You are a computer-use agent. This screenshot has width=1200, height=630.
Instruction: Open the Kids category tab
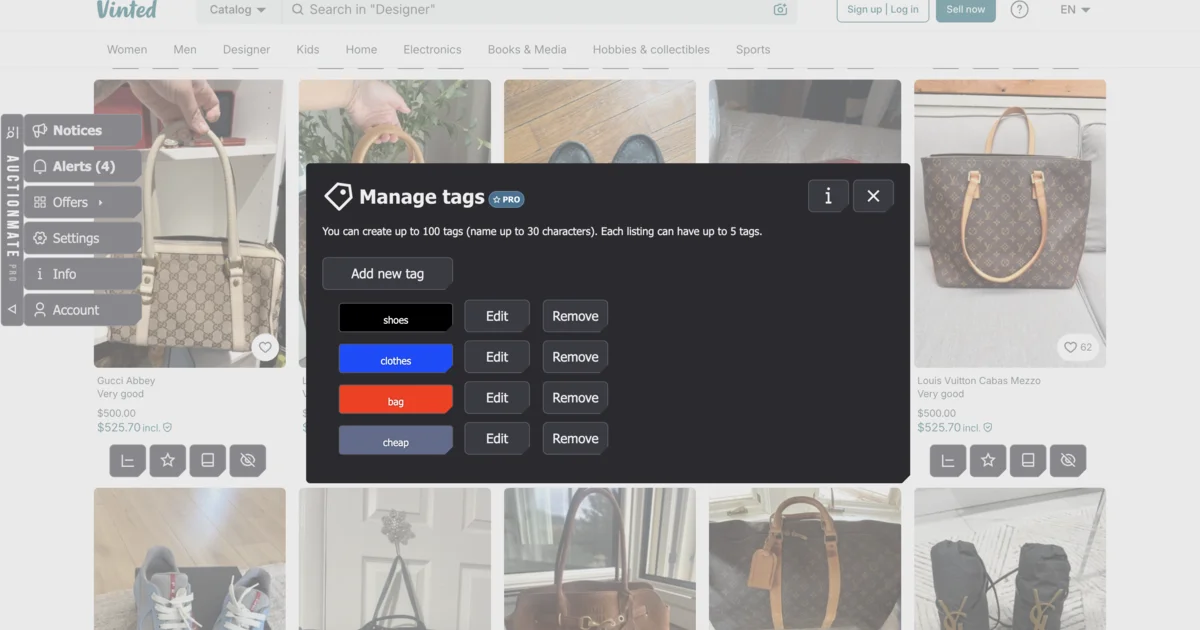click(308, 49)
